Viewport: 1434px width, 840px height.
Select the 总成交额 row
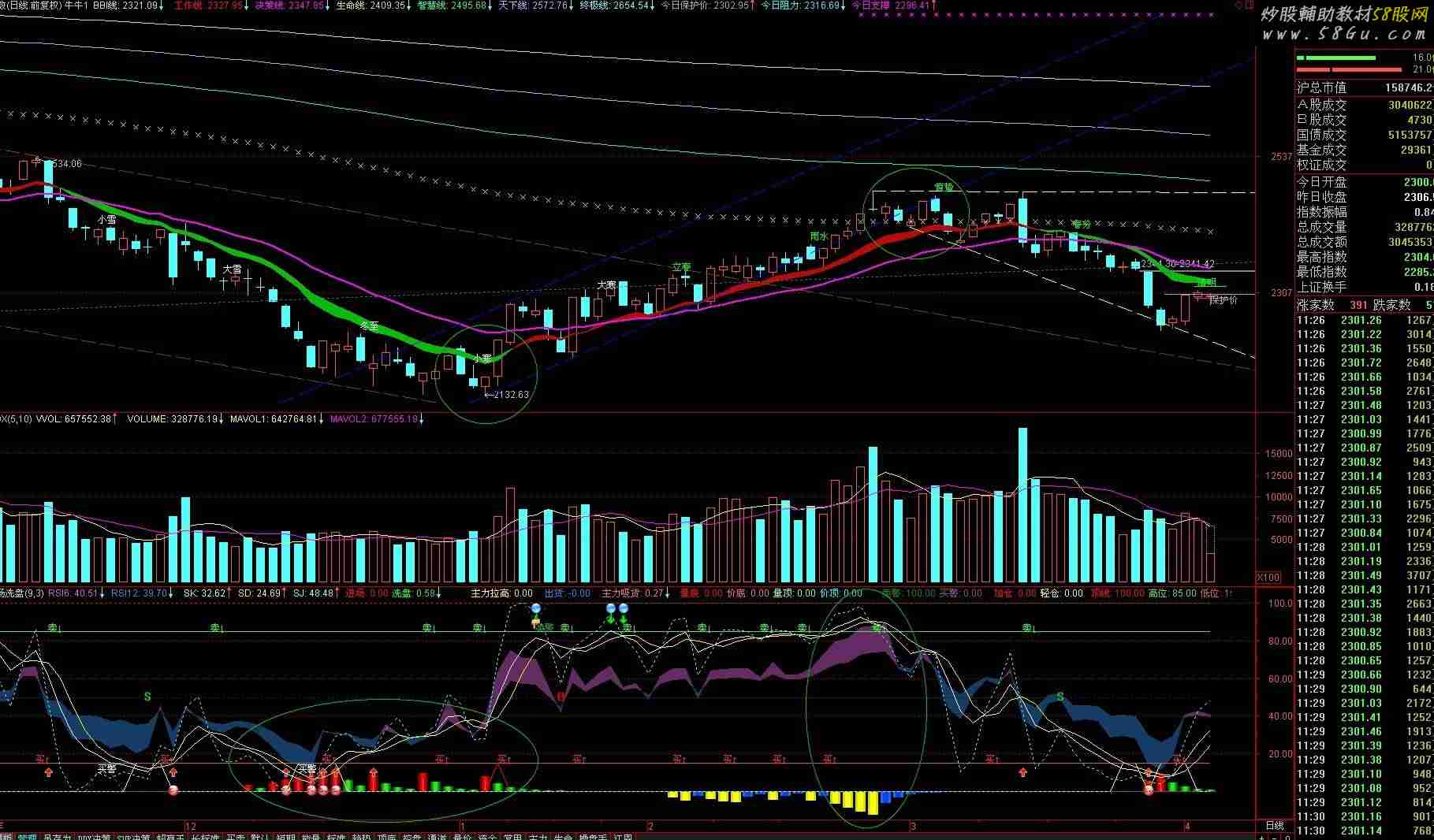[1365, 242]
